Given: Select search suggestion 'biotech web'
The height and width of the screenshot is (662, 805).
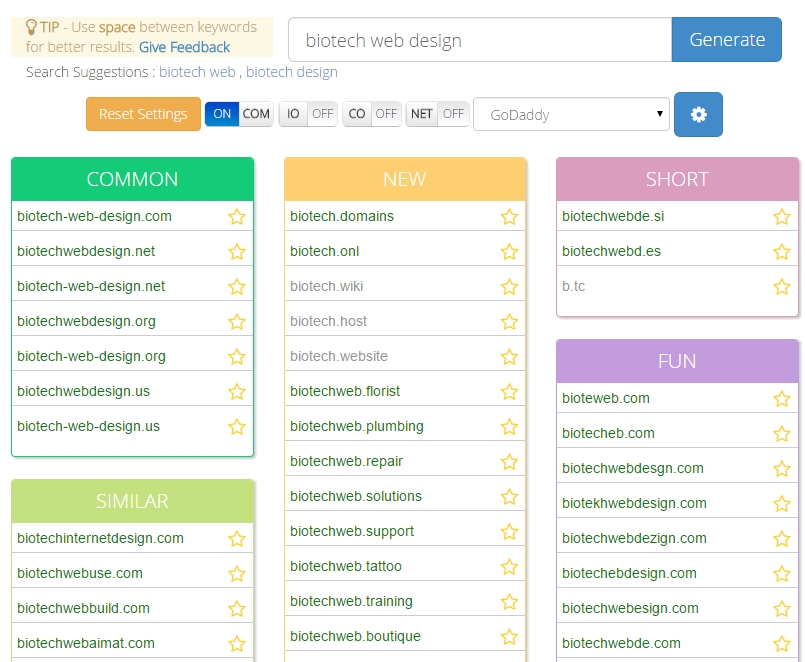Looking at the screenshot, I should coord(197,72).
